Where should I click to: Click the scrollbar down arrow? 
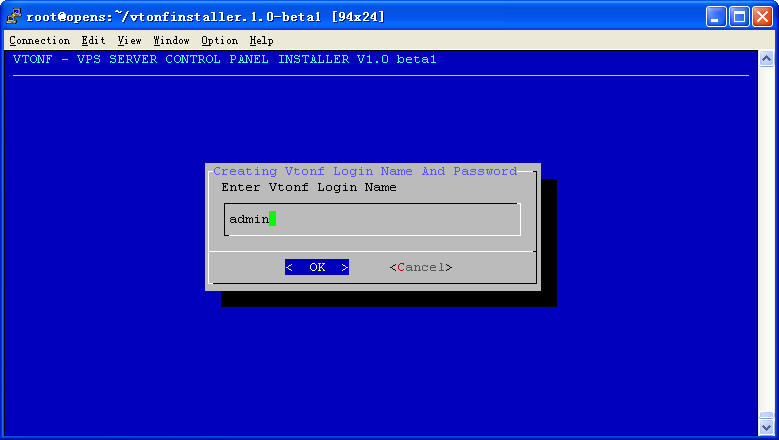tap(766, 428)
